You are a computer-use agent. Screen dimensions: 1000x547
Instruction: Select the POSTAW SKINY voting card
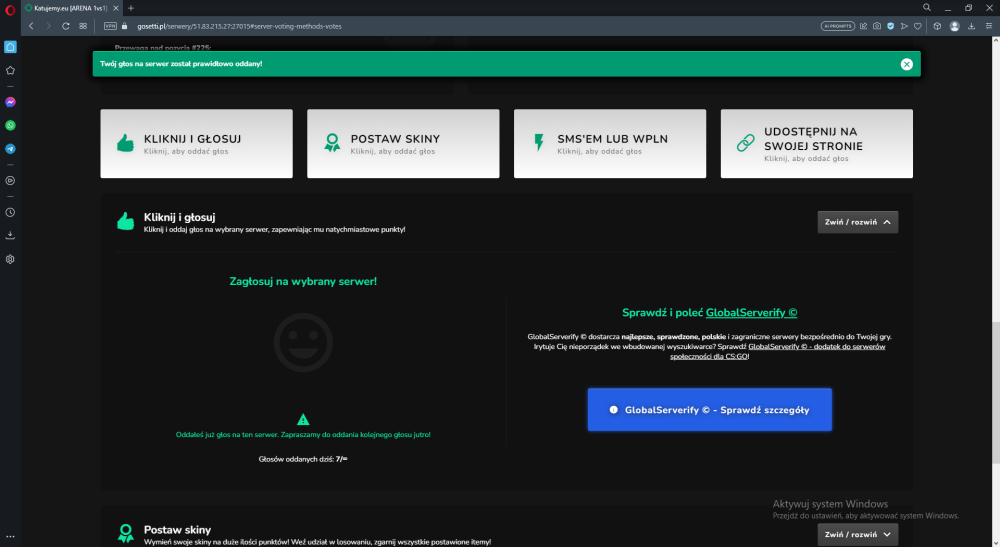point(403,143)
